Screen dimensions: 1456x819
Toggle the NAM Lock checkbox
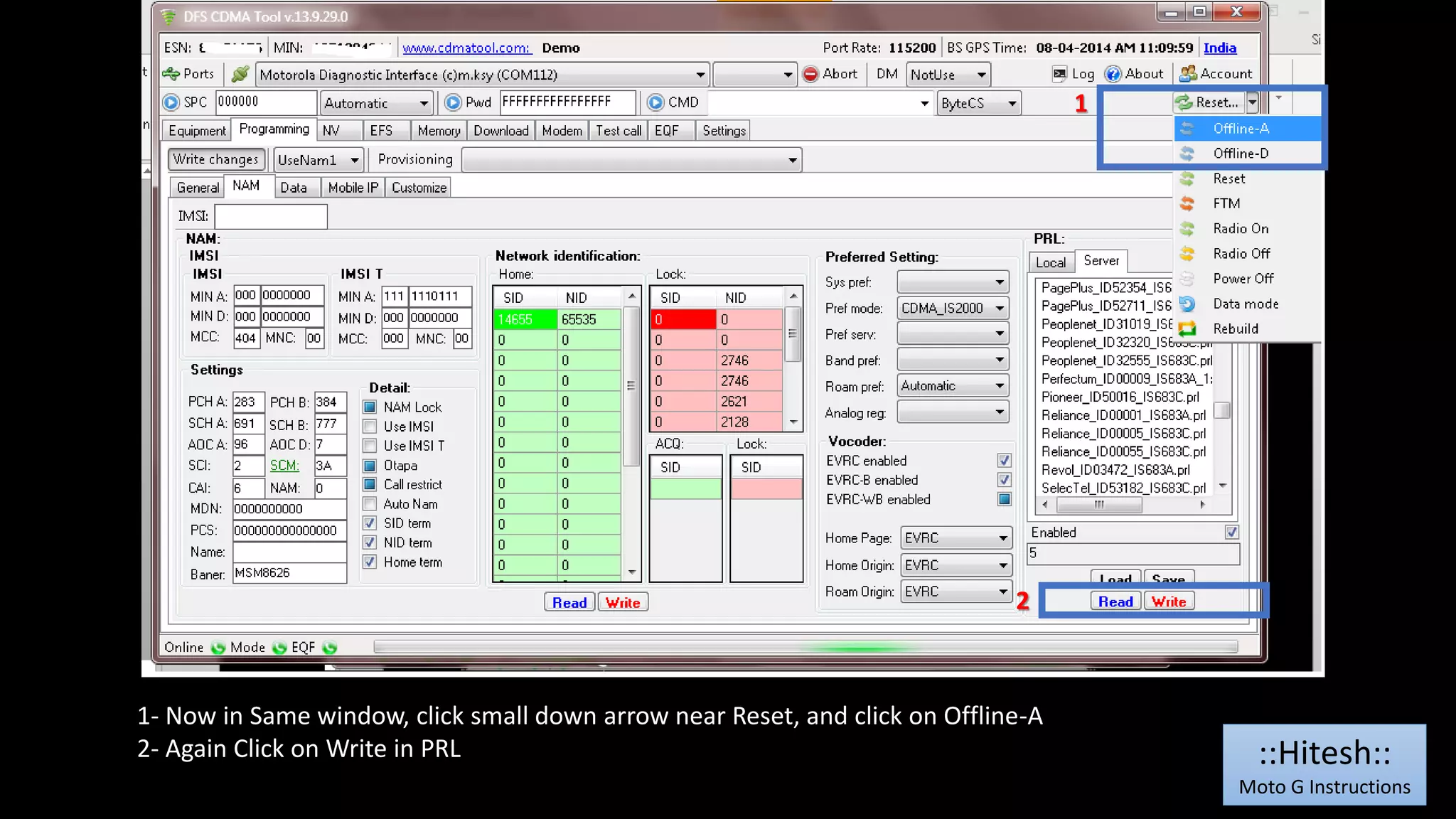[370, 407]
